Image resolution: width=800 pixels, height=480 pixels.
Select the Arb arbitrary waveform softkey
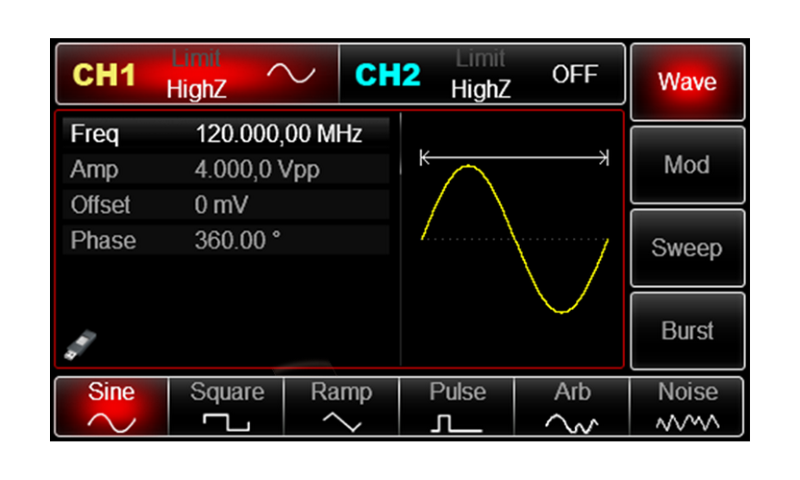571,407
